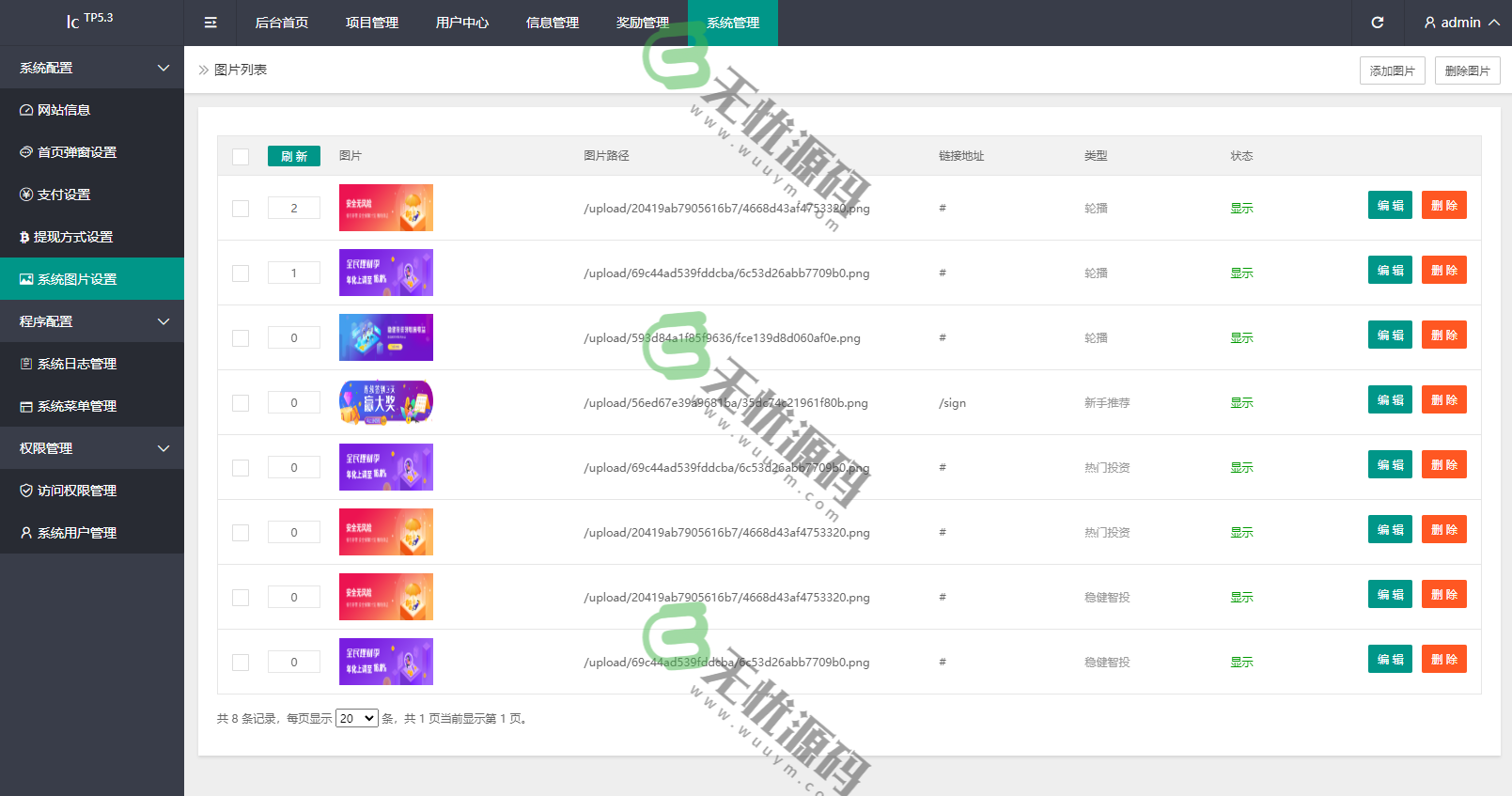Open 首页弹窗设置 sidebar icon
1512x796 pixels.
[26, 152]
